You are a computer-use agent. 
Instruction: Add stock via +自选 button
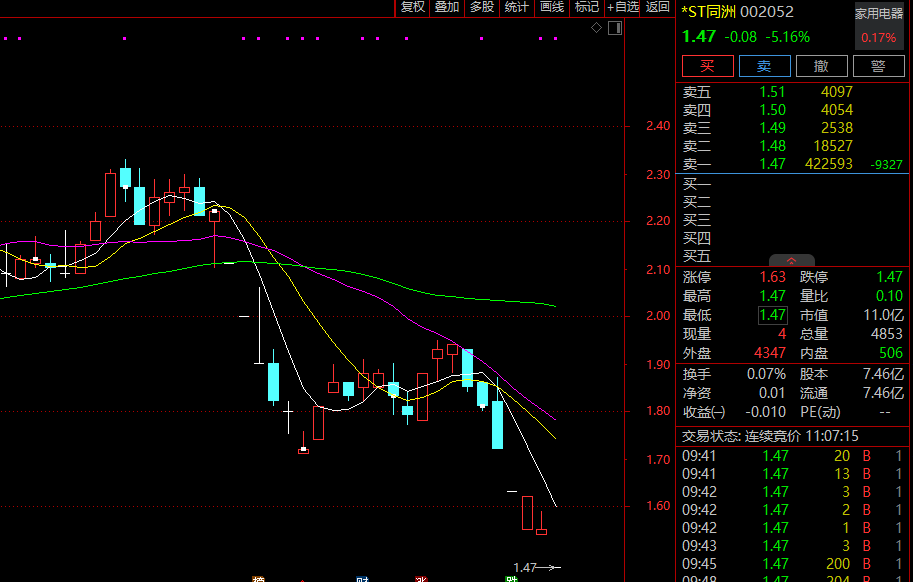[622, 7]
